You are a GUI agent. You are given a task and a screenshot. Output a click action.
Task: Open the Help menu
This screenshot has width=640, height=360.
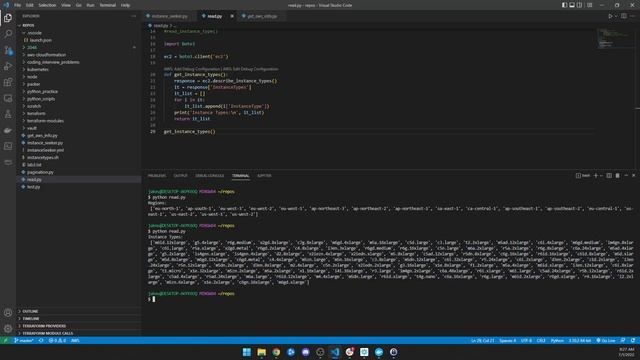[x=125, y=5]
